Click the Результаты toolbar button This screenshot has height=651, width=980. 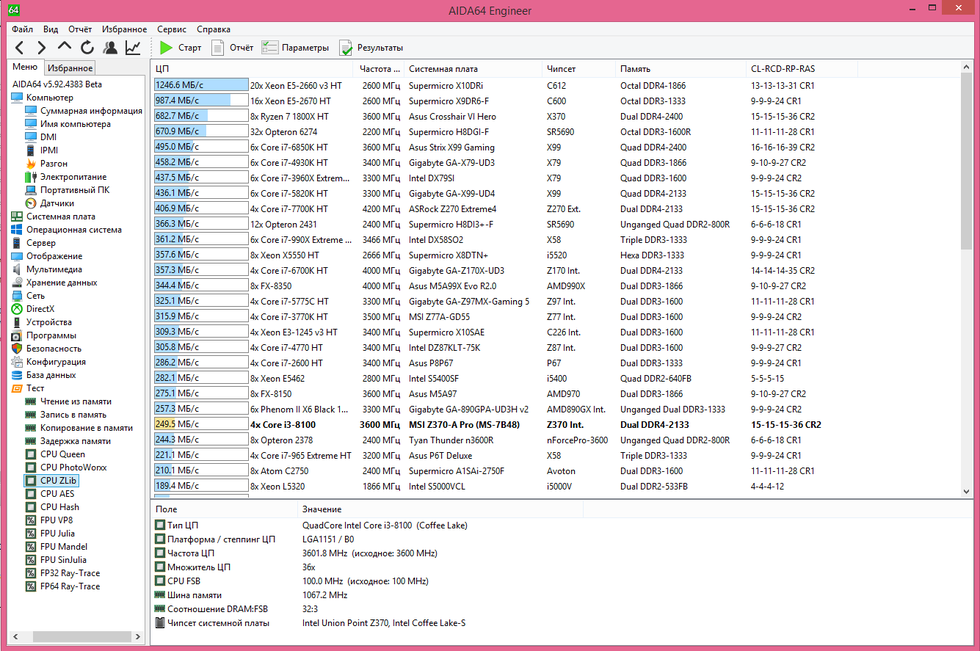pyautogui.click(x=371, y=48)
